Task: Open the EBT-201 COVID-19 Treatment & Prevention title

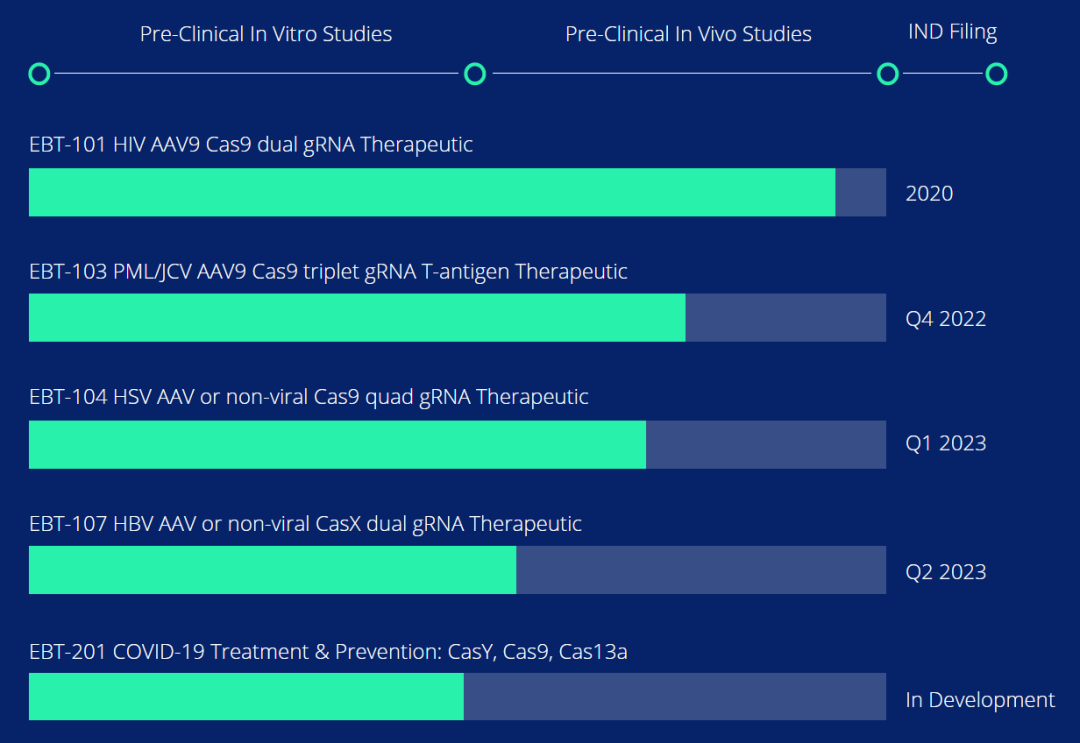Action: (328, 652)
